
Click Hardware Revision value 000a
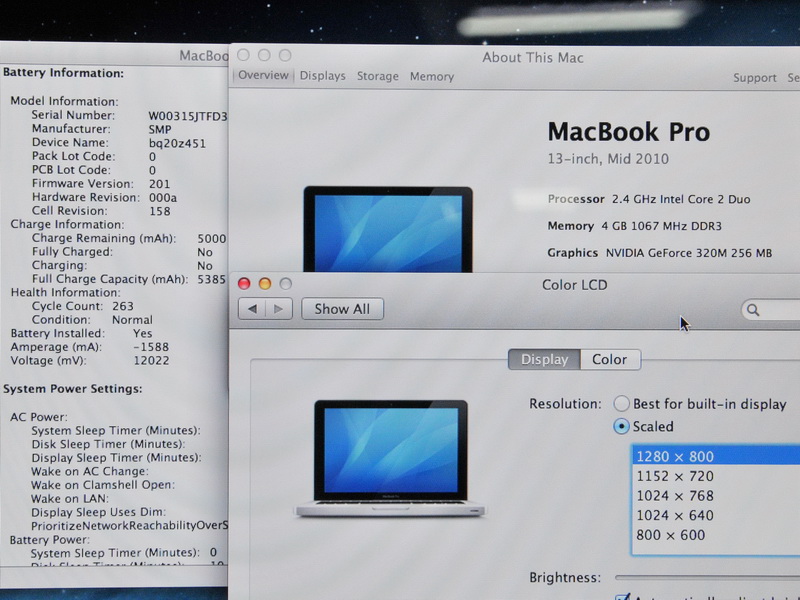163,197
